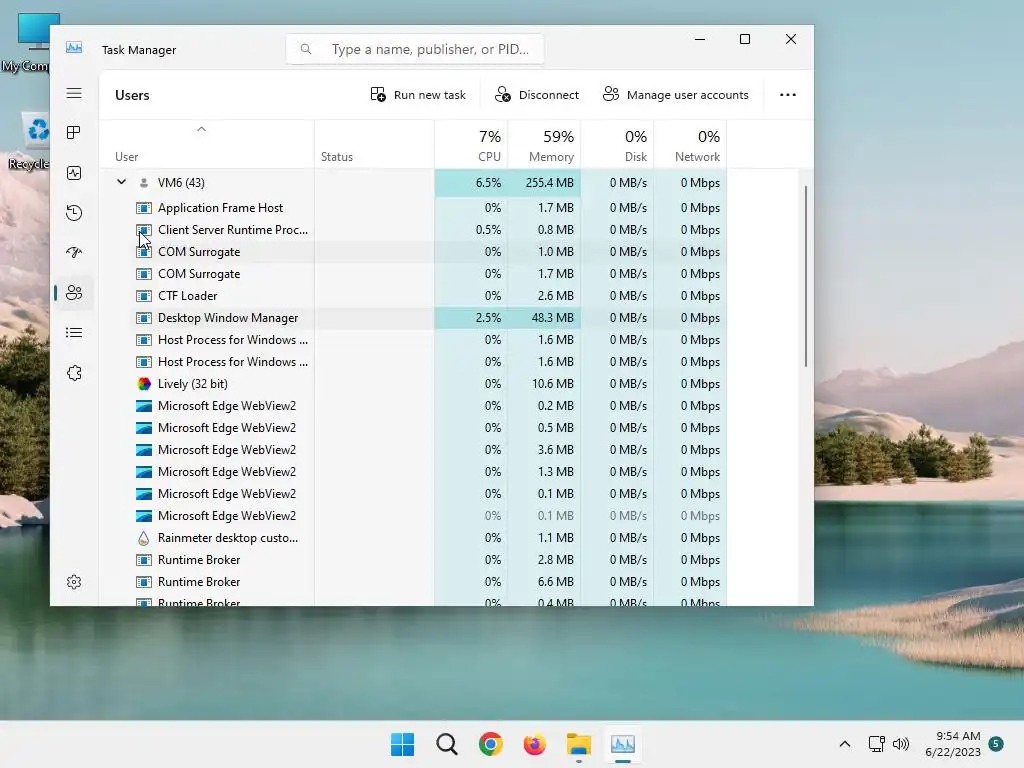Collapse the VM6 (43) user tree
This screenshot has height=768, width=1024.
[121, 182]
